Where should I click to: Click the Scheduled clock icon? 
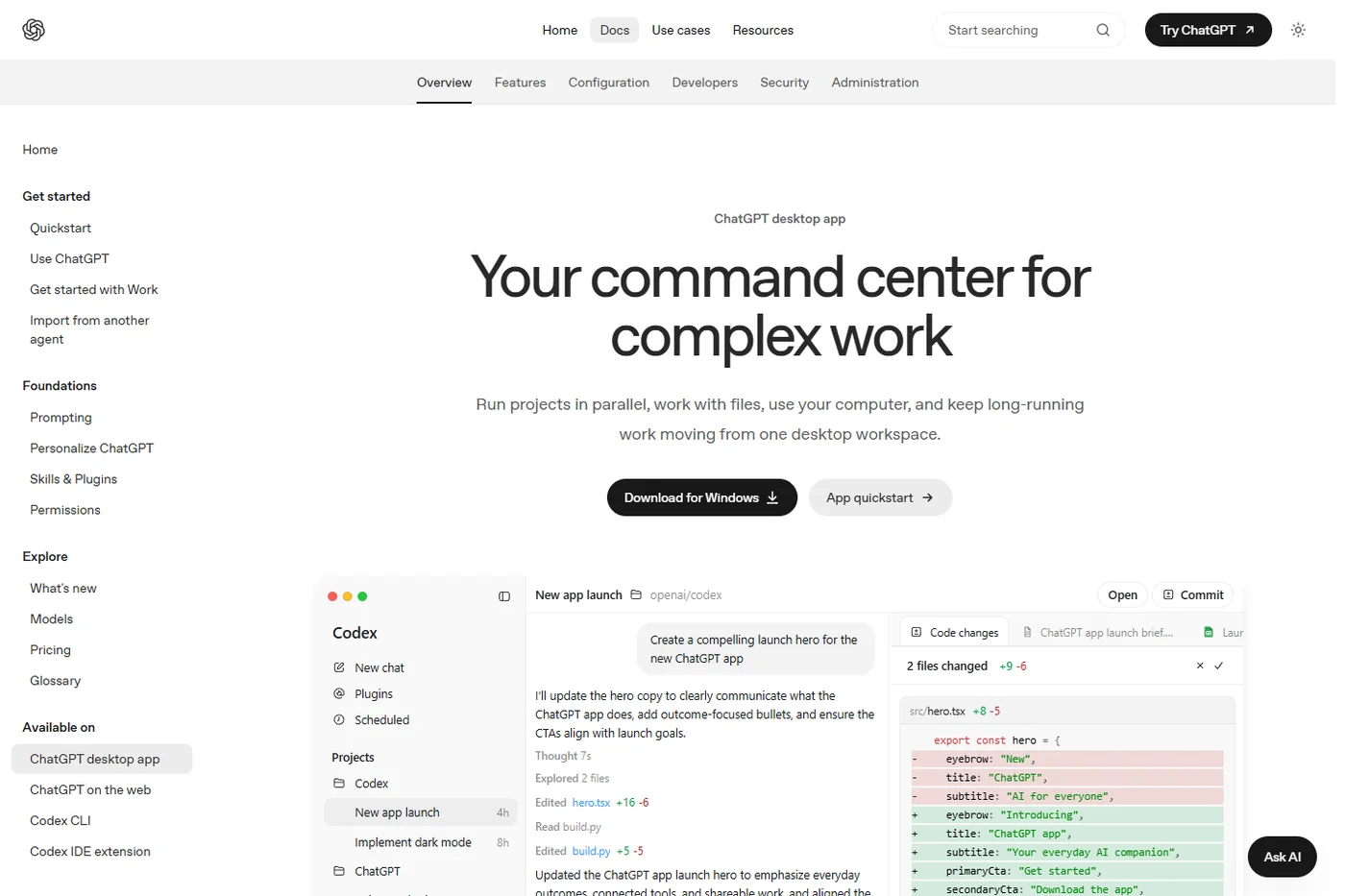[x=339, y=719]
